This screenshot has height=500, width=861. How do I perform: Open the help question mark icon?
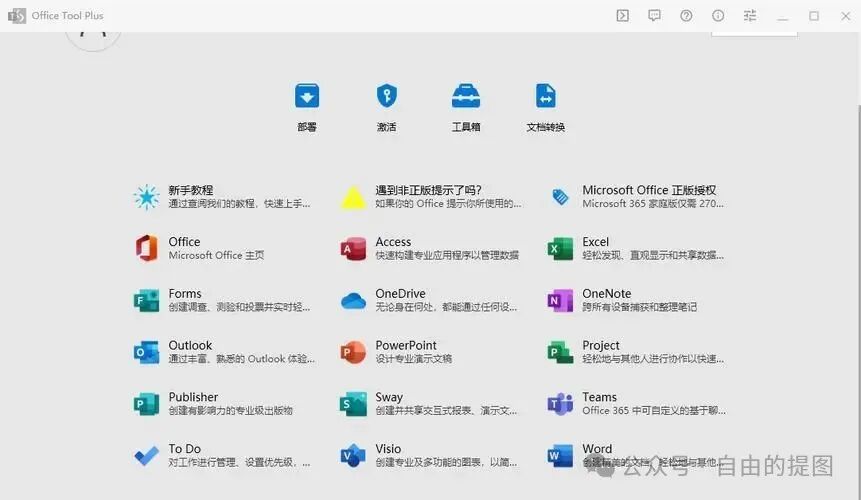(x=686, y=16)
